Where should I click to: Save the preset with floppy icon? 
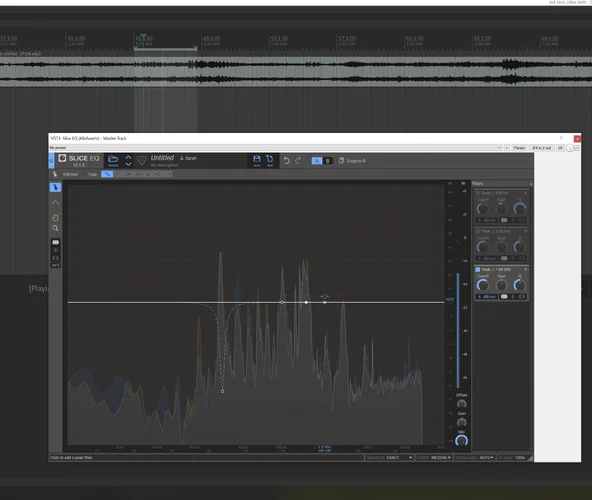coord(257,160)
